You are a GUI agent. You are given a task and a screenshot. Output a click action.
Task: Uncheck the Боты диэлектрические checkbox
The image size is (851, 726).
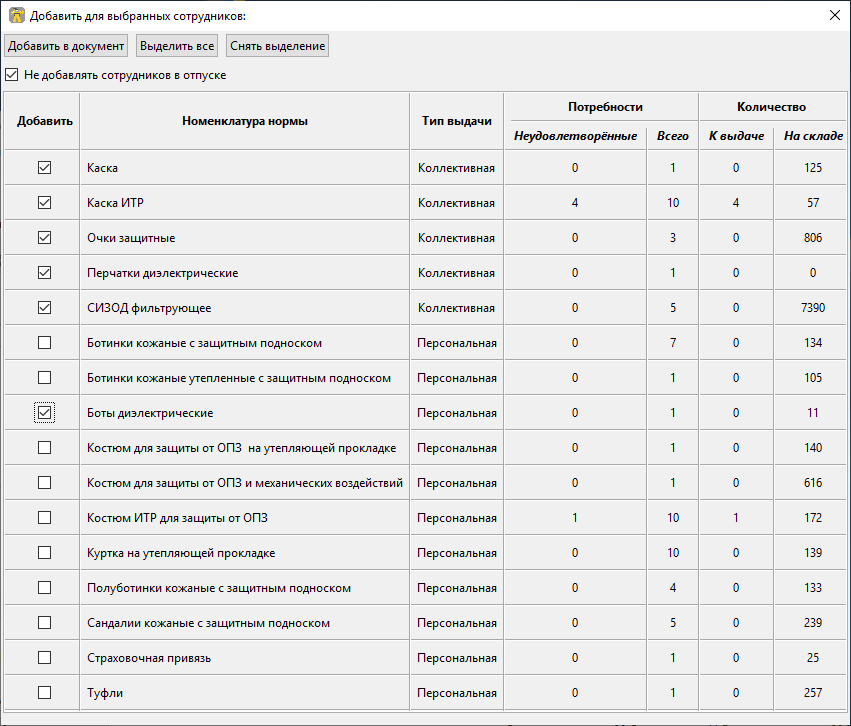[x=45, y=412]
